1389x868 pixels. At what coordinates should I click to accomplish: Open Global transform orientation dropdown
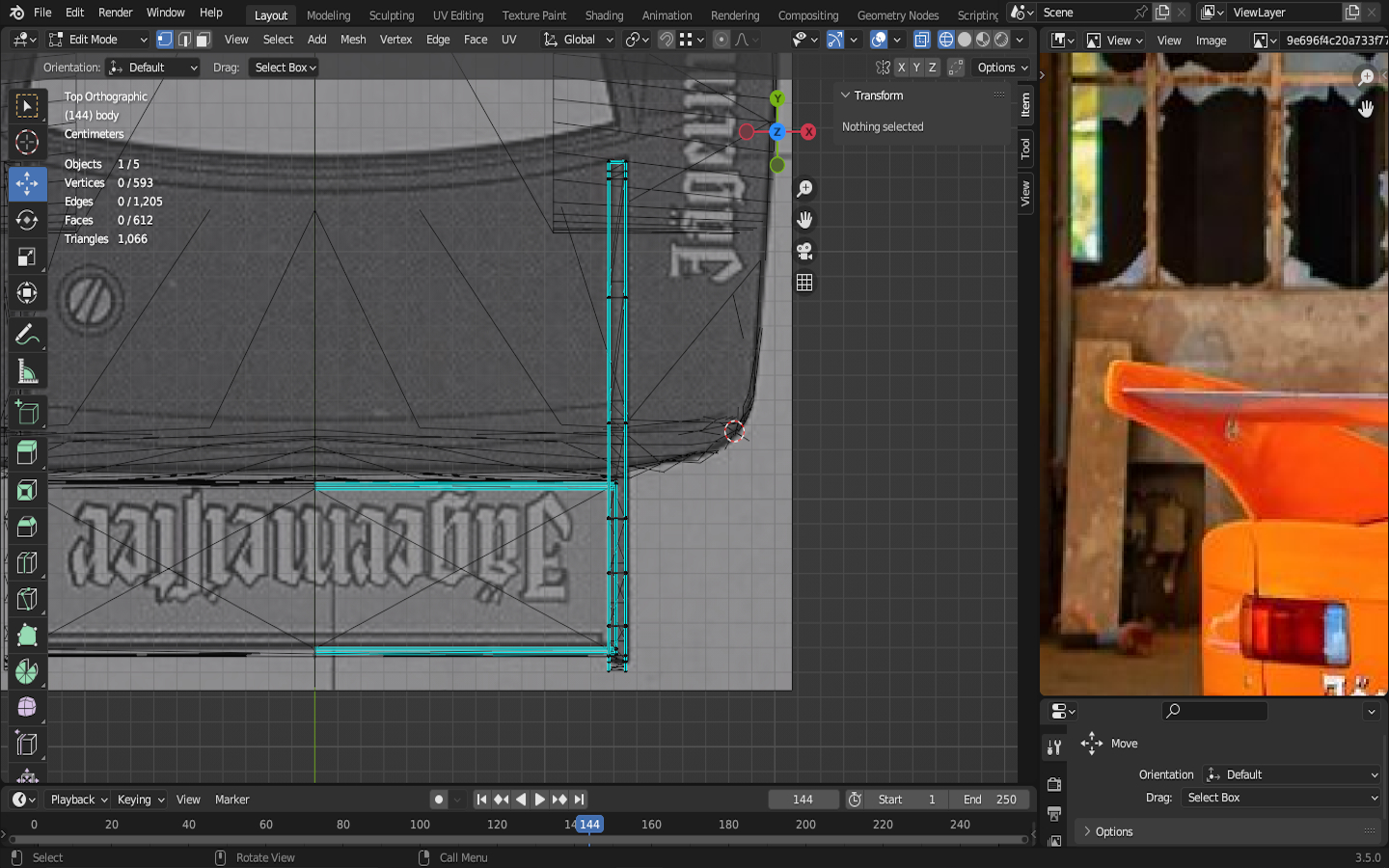point(579,40)
